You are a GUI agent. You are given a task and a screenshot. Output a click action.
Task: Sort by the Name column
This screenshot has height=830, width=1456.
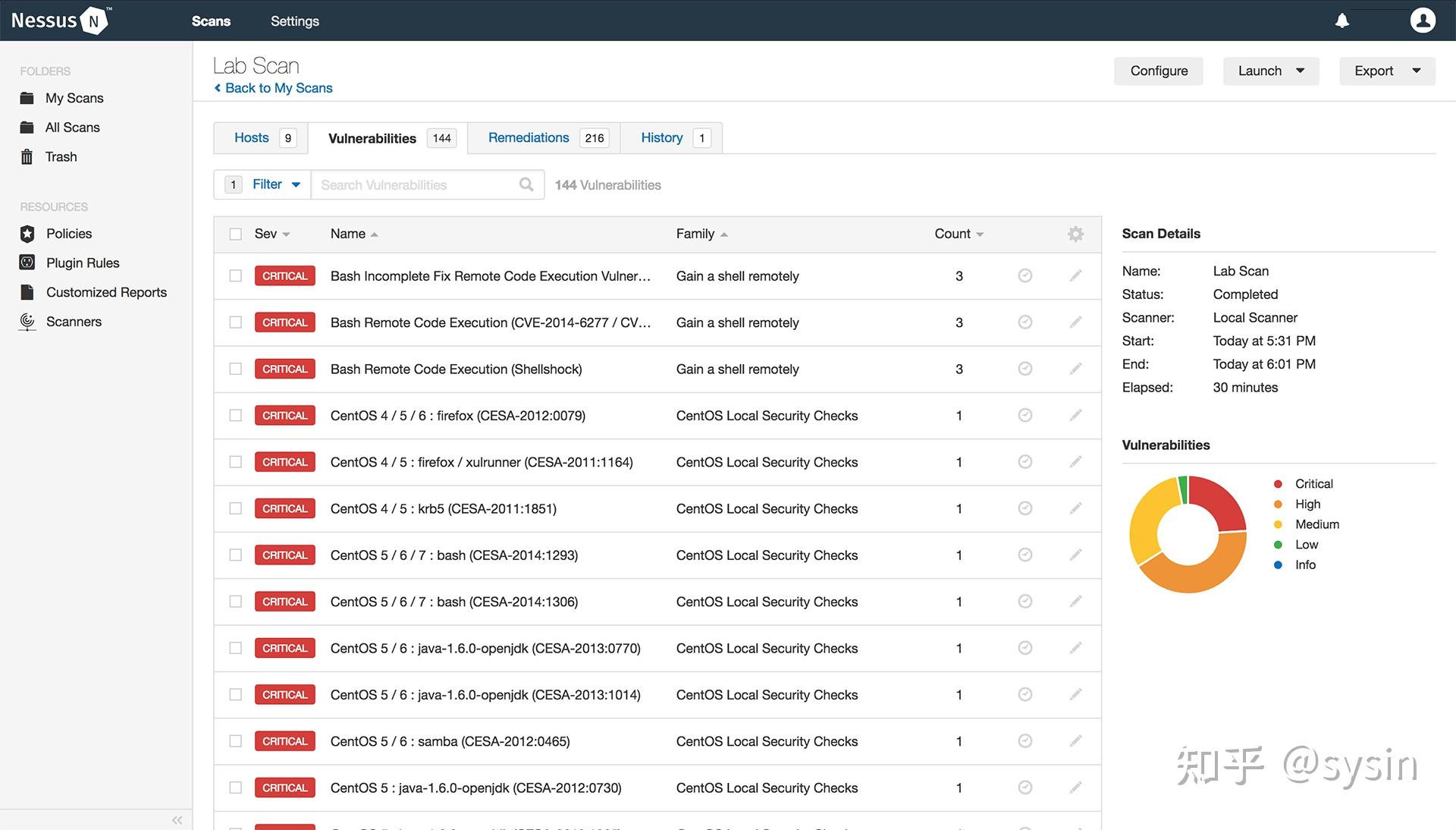coord(354,234)
